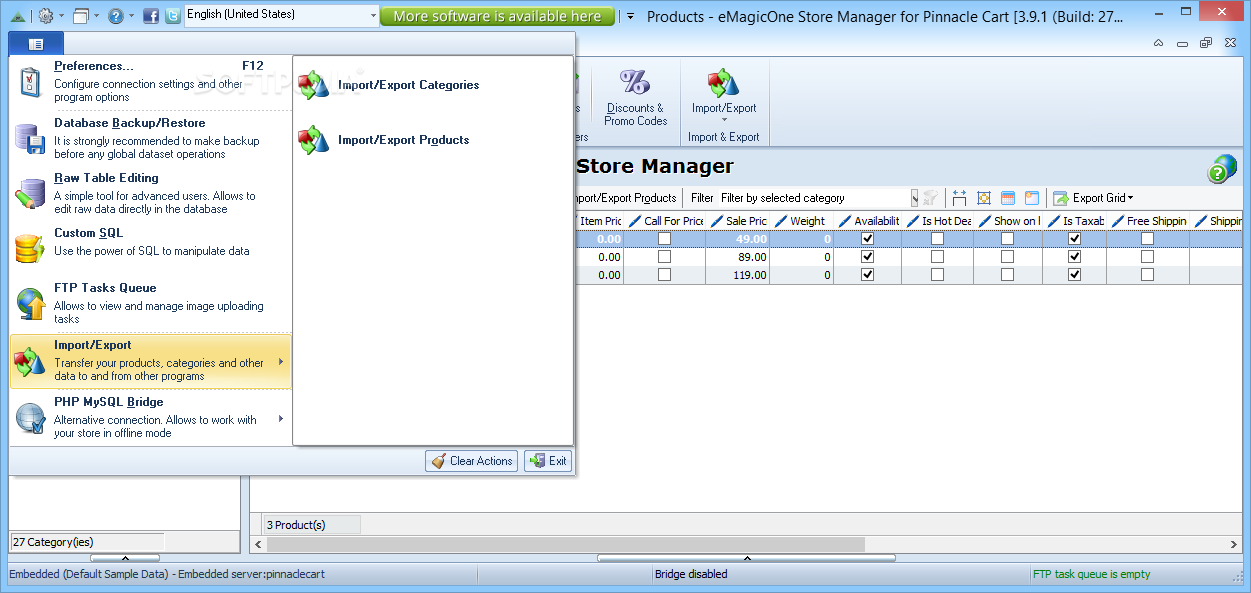Click the Facebook icon in the title bar
This screenshot has width=1251, height=593.
click(151, 16)
